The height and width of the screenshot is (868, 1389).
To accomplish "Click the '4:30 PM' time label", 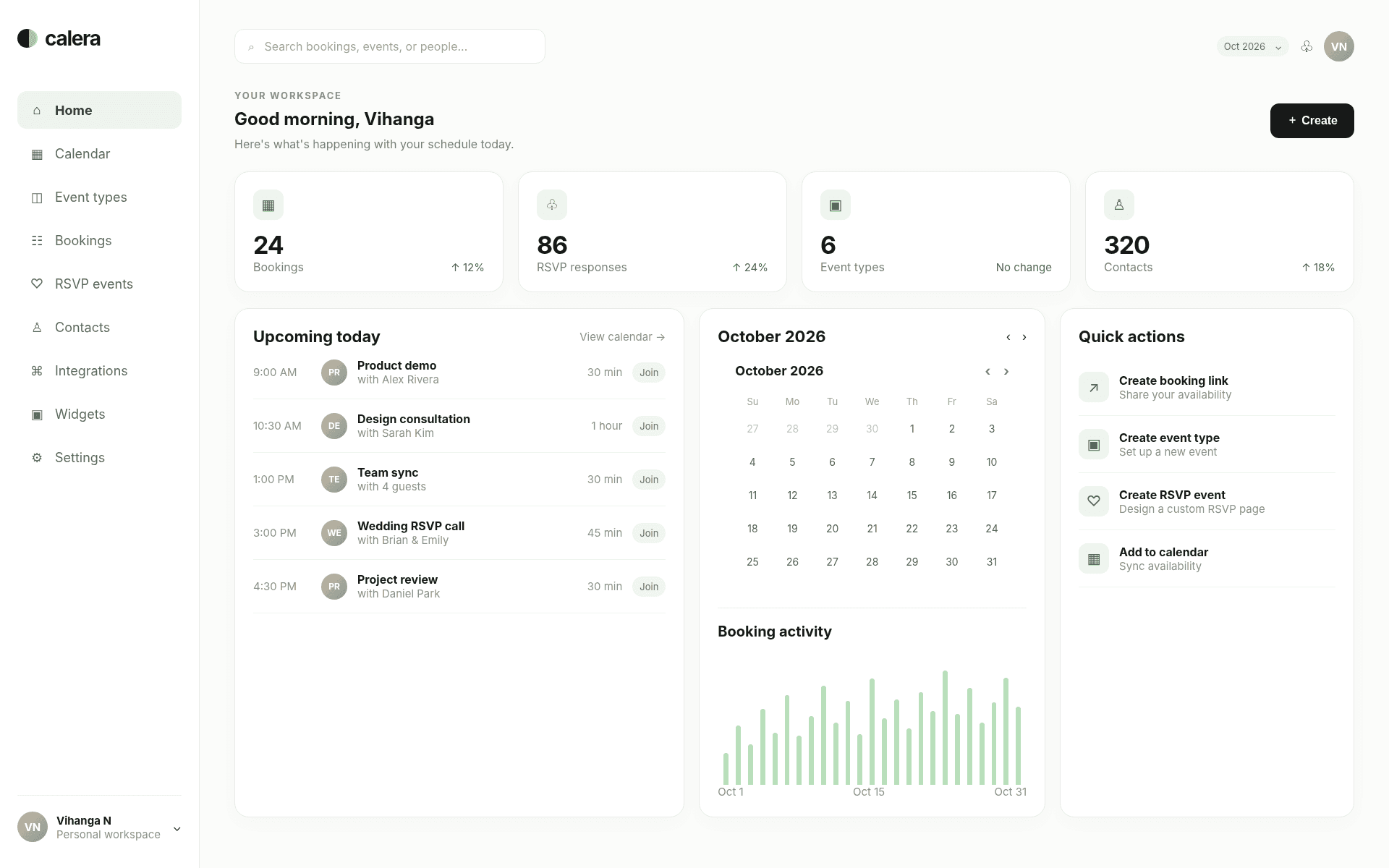I will 275,587.
